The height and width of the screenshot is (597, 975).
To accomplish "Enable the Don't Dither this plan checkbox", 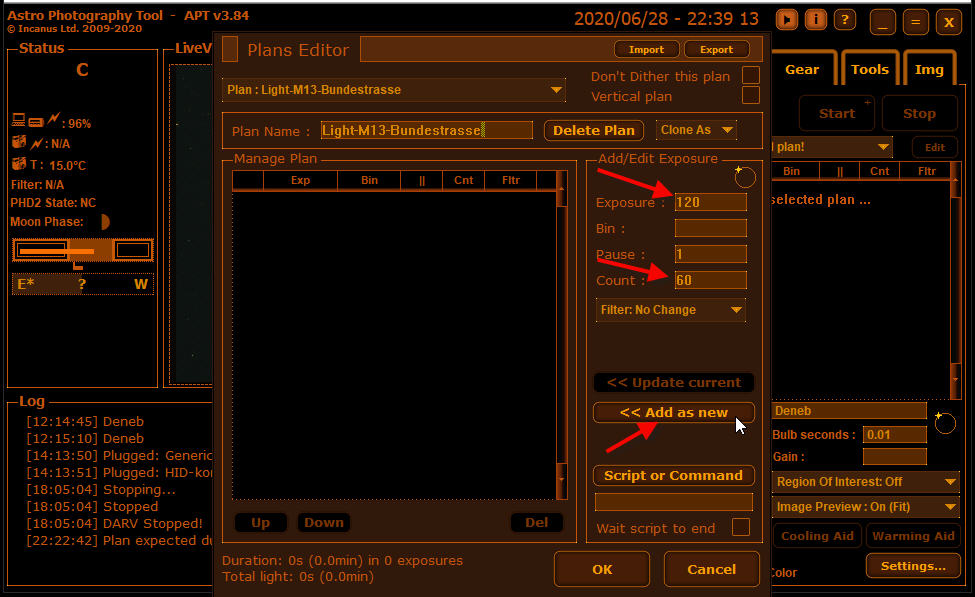I will [x=750, y=76].
